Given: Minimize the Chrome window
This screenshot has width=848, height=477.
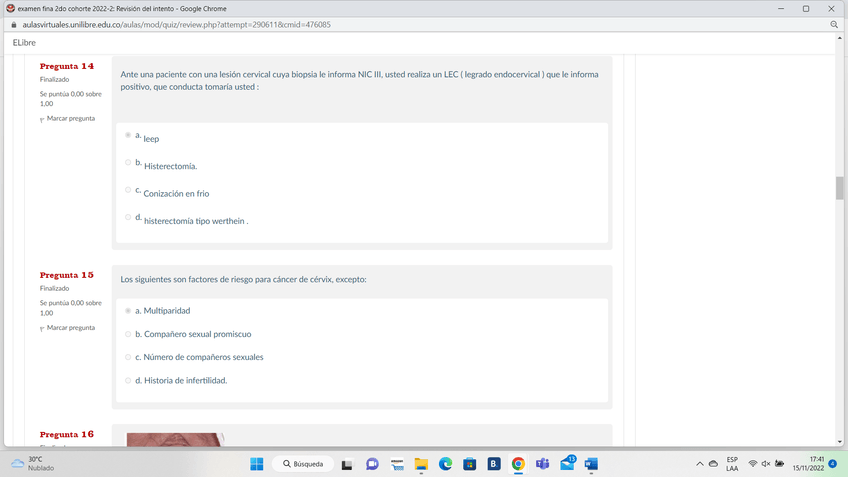Looking at the screenshot, I should 781,9.
